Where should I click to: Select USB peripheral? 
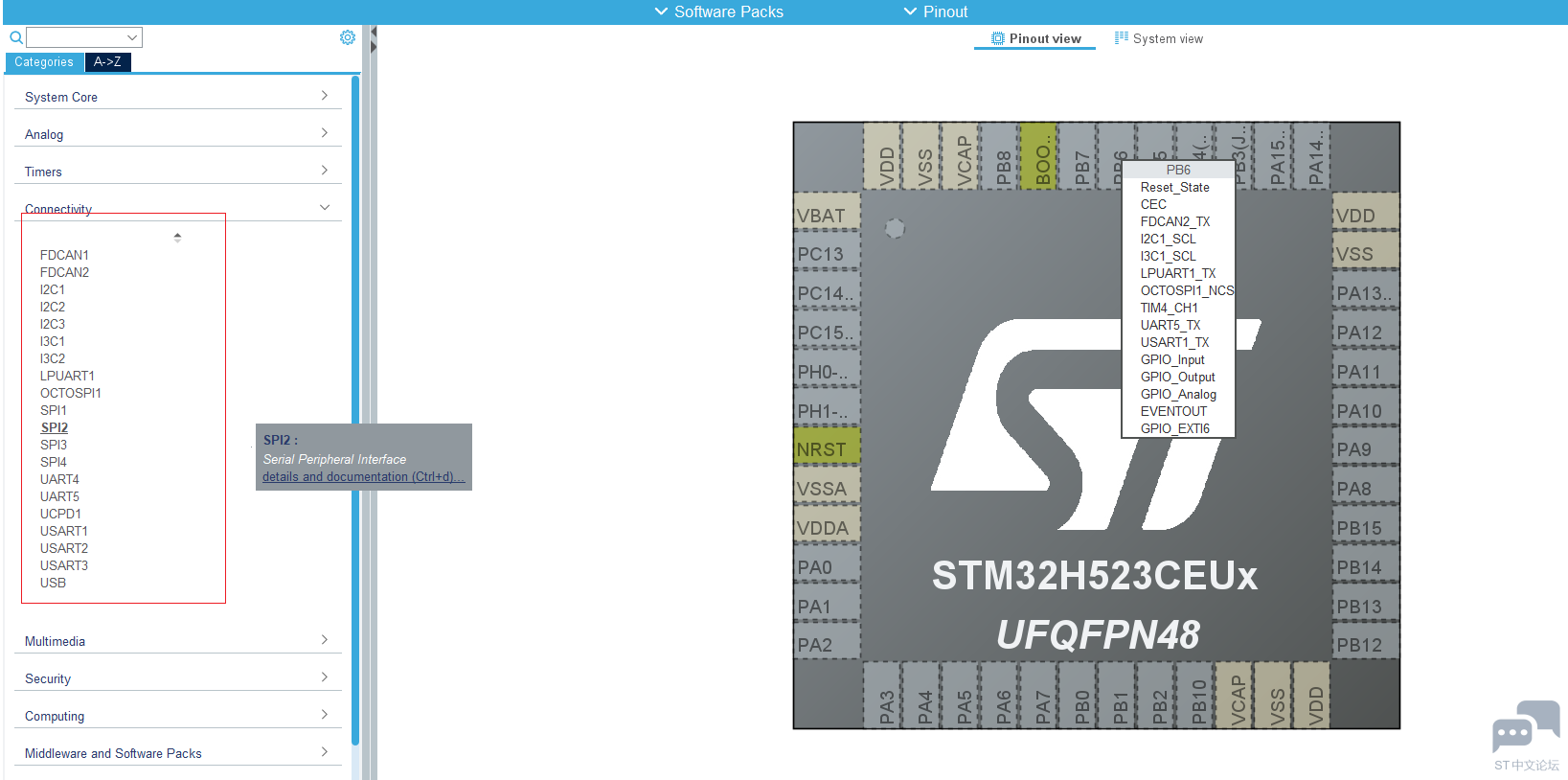pyautogui.click(x=53, y=583)
